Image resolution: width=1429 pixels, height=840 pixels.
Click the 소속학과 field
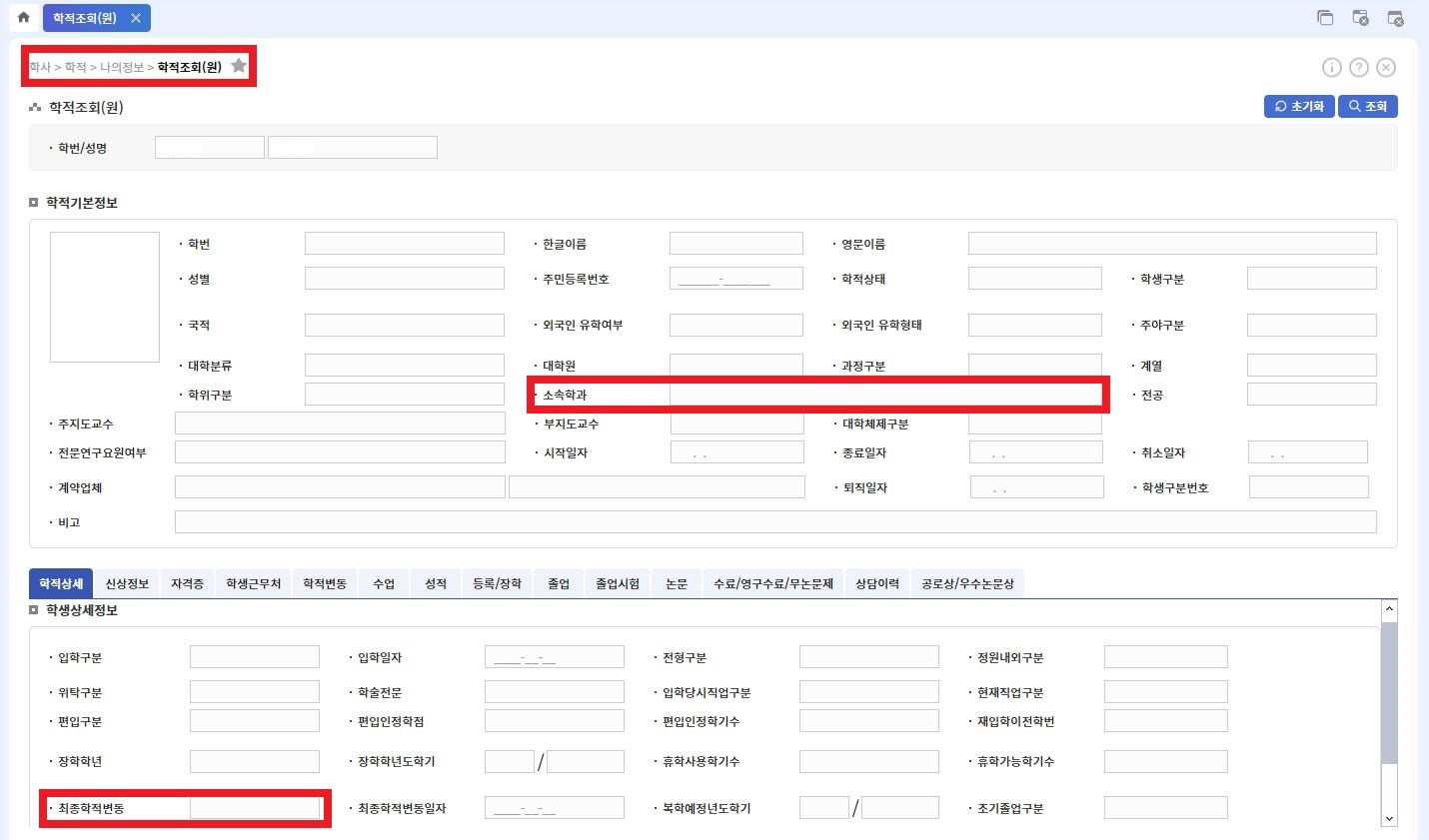pos(884,395)
